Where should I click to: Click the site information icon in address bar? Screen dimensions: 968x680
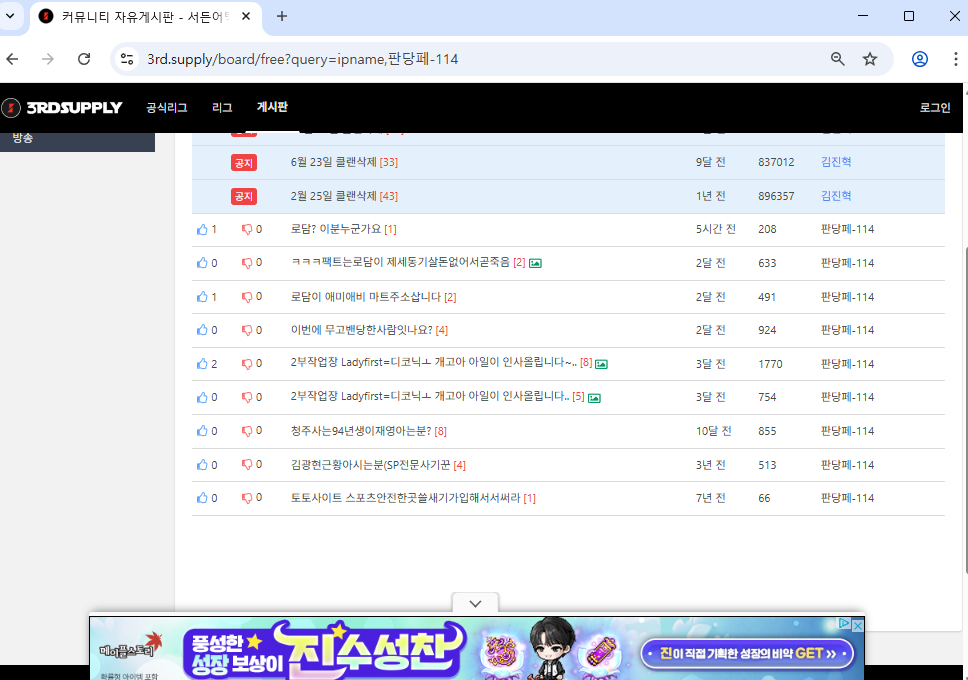point(127,59)
